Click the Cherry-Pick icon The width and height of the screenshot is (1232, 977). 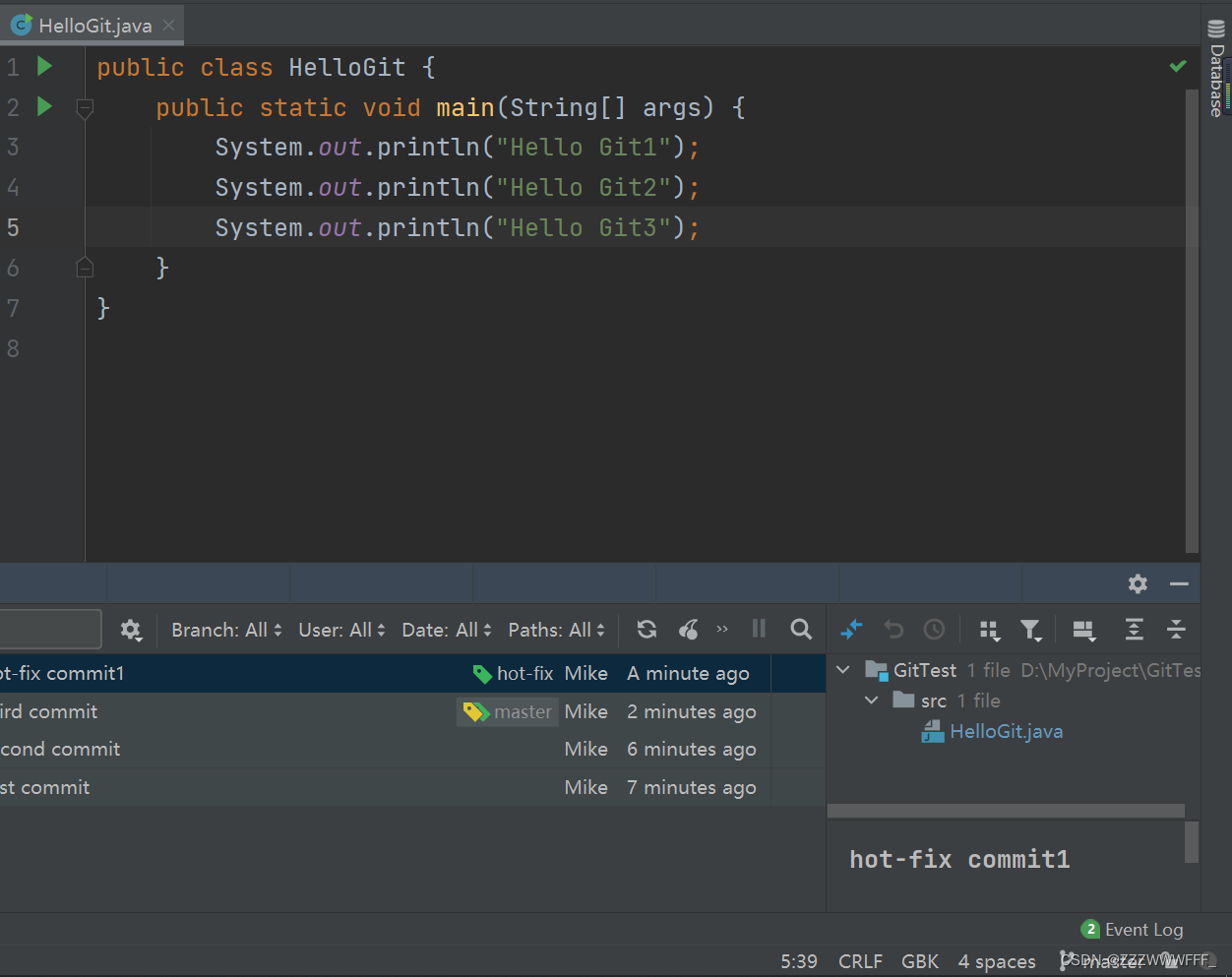pos(689,630)
